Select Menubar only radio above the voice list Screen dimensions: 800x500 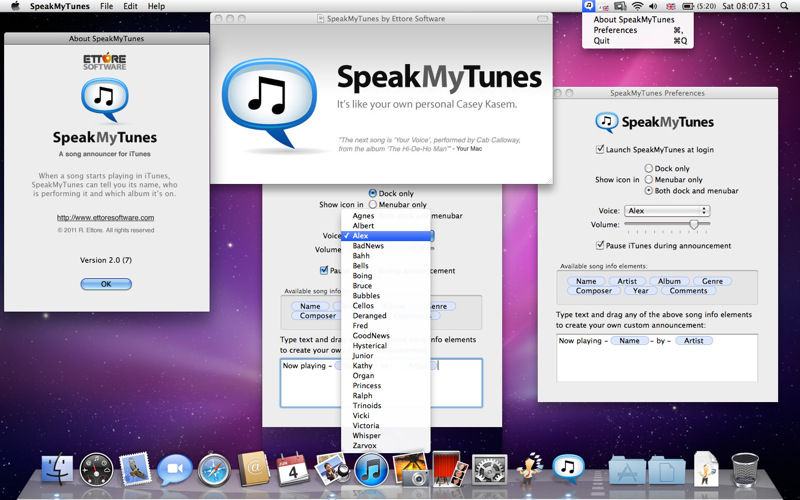click(372, 204)
